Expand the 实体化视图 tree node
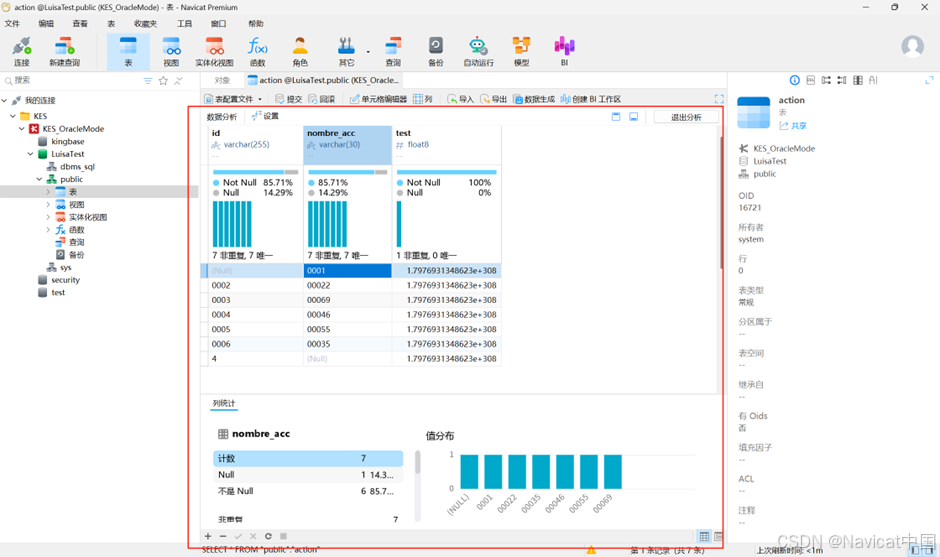Screen dimensions: 940x557 pyautogui.click(x=49, y=217)
